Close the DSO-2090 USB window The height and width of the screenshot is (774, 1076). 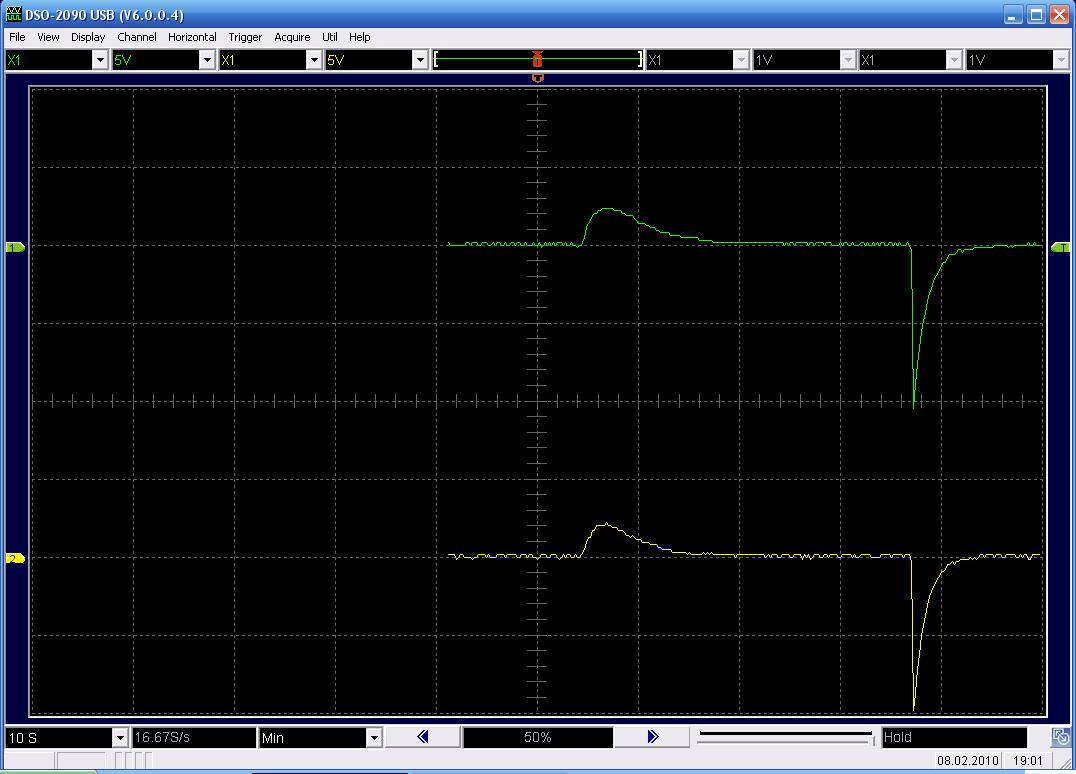1060,15
